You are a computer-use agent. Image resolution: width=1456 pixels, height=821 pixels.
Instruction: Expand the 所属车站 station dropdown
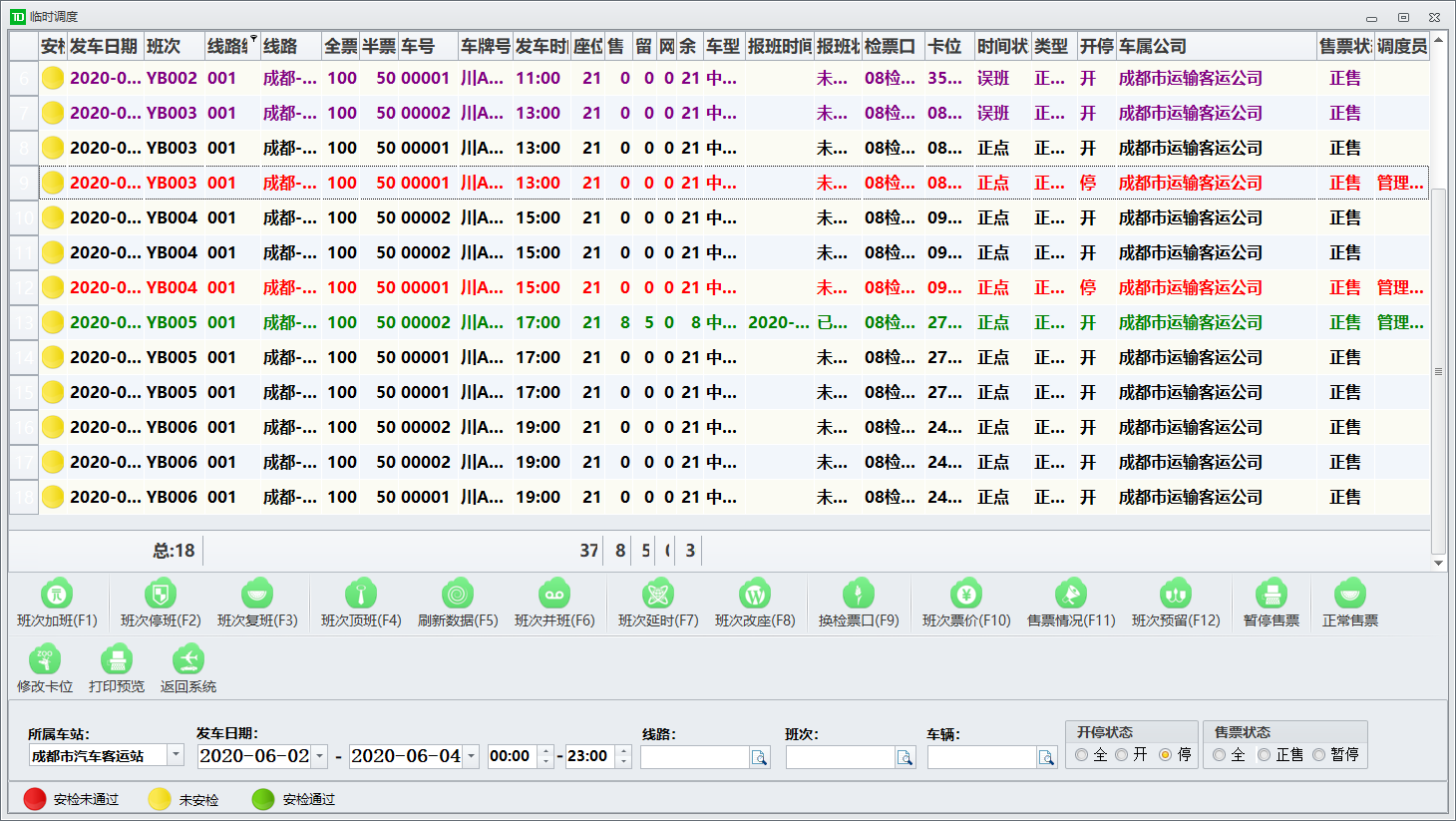point(176,755)
